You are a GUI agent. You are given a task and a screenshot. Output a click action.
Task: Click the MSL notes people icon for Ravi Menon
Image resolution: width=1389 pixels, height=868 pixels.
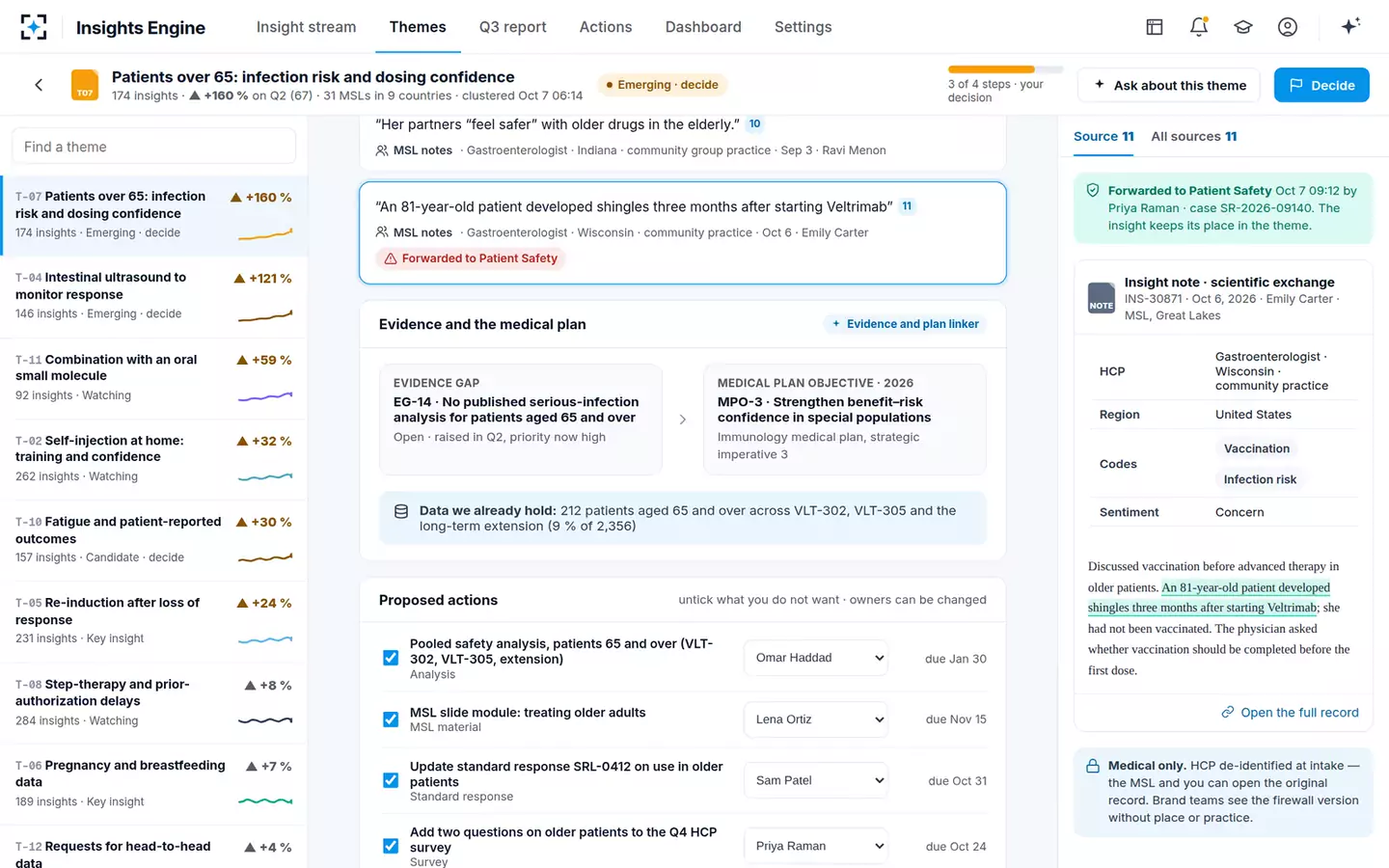click(382, 150)
